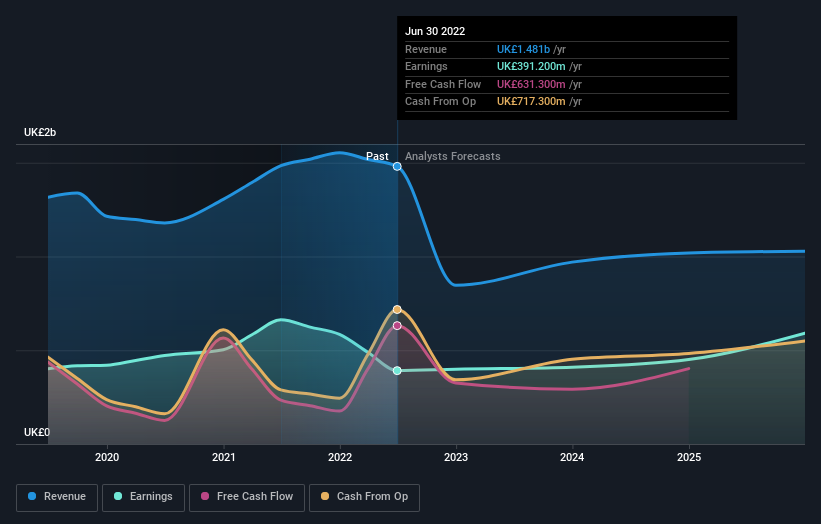Click the UK£391.200m earnings value in tooltip
The height and width of the screenshot is (524, 821).
pyautogui.click(x=531, y=66)
